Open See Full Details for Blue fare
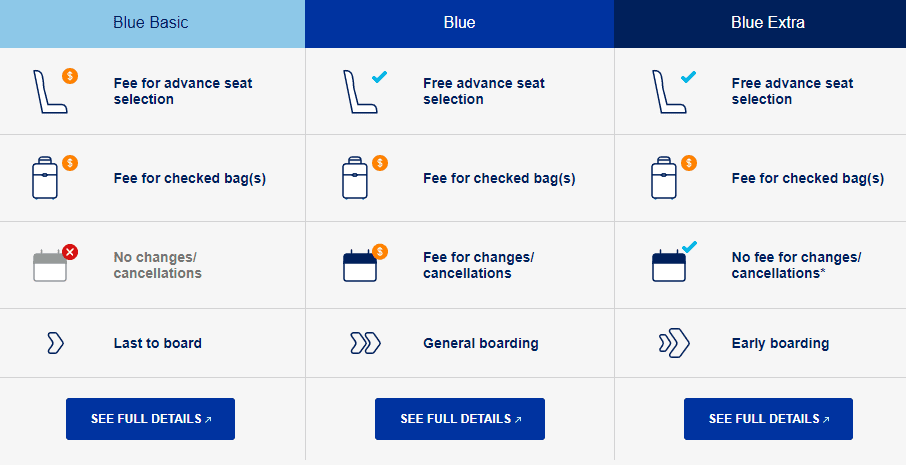Screen dimensions: 906x465 (x=460, y=419)
